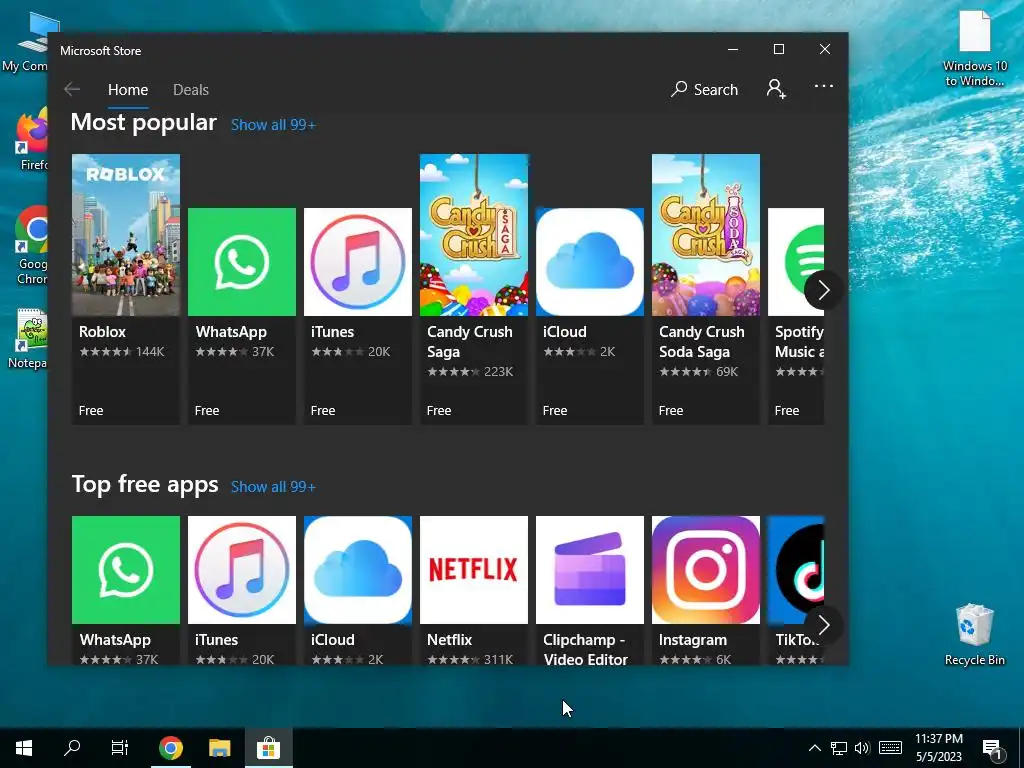
Task: Open taskbar search magnifier
Action: point(72,748)
